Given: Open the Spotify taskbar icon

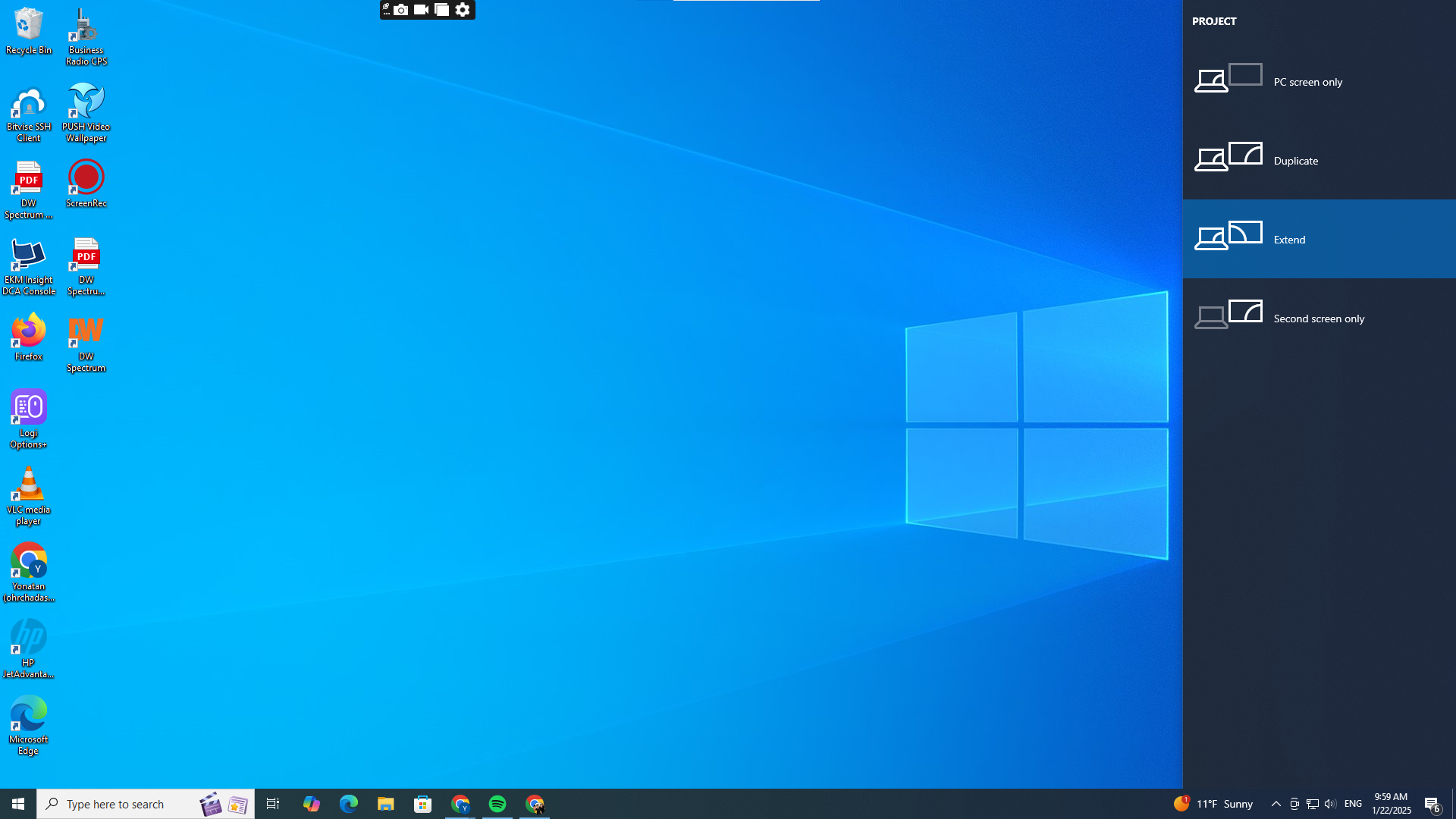Looking at the screenshot, I should (497, 804).
